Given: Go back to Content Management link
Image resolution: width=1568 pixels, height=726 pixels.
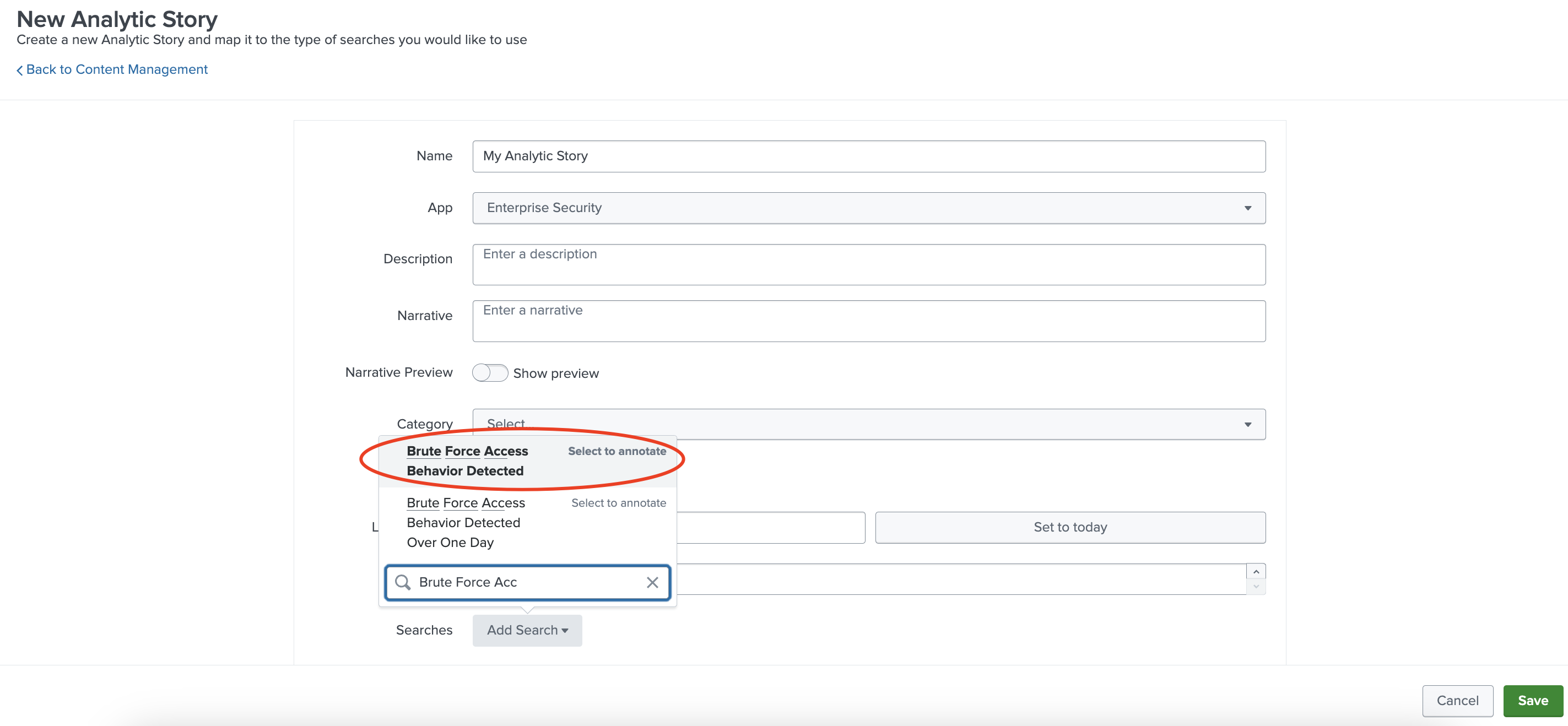Looking at the screenshot, I should [116, 69].
